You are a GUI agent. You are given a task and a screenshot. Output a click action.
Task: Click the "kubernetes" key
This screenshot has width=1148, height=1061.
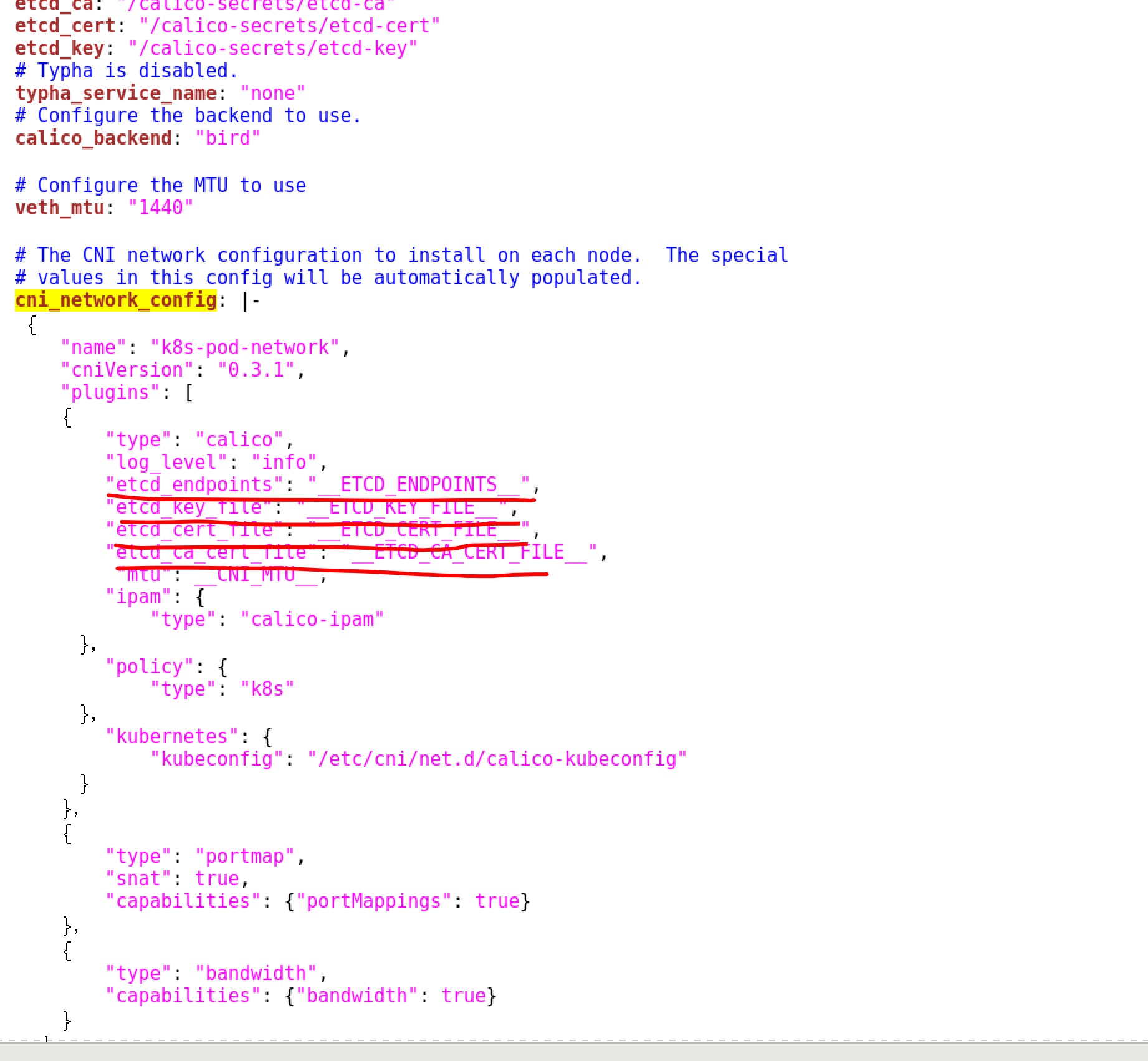tap(172, 737)
